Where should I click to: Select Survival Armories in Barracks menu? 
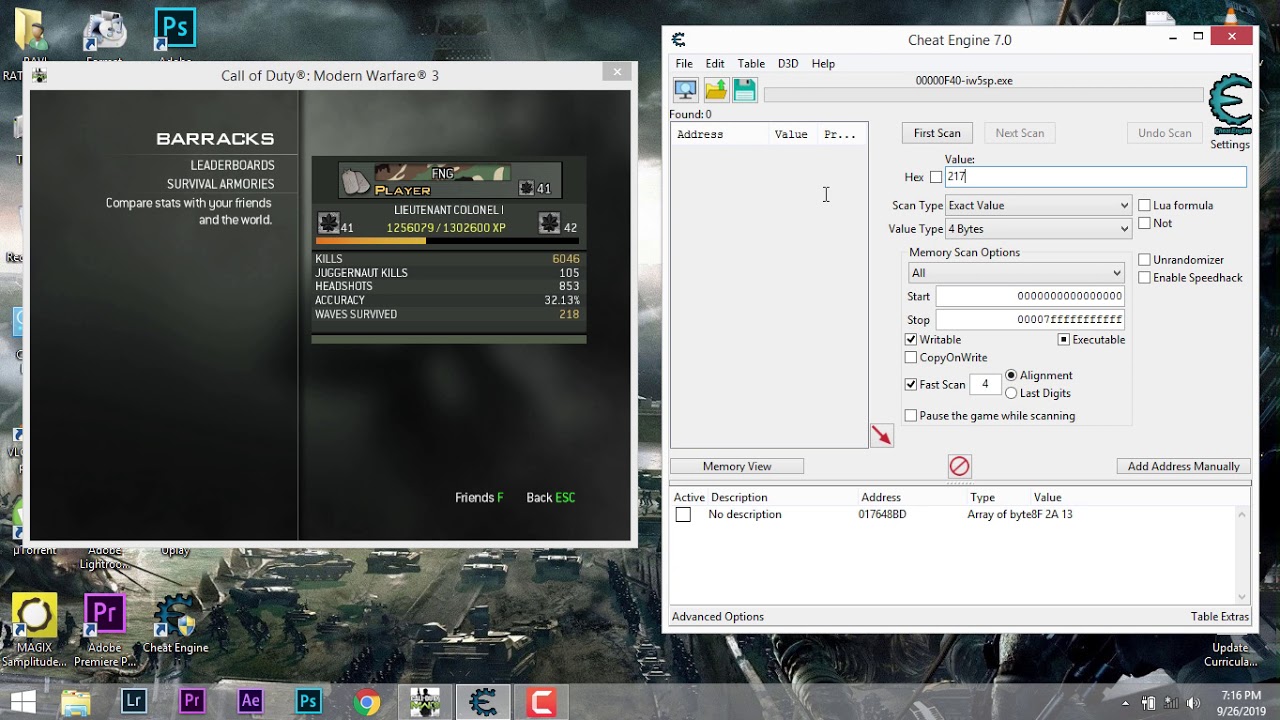220,184
